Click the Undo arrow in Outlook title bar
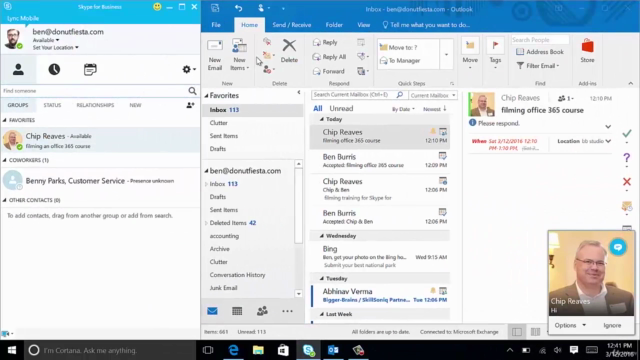The image size is (640, 360). point(239,8)
